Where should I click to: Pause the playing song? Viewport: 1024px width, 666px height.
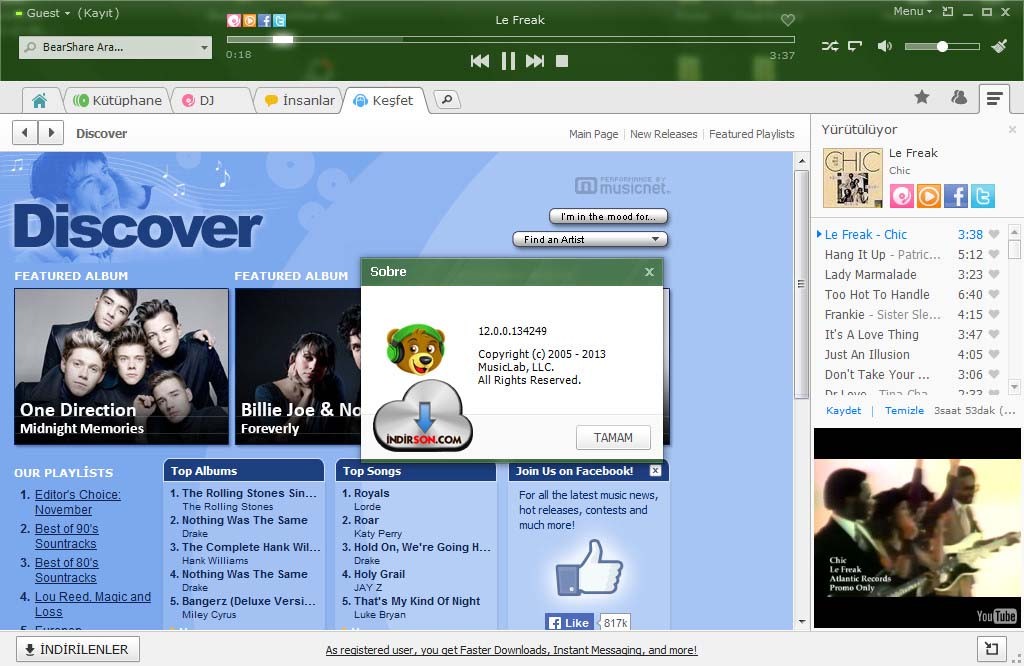click(x=508, y=61)
